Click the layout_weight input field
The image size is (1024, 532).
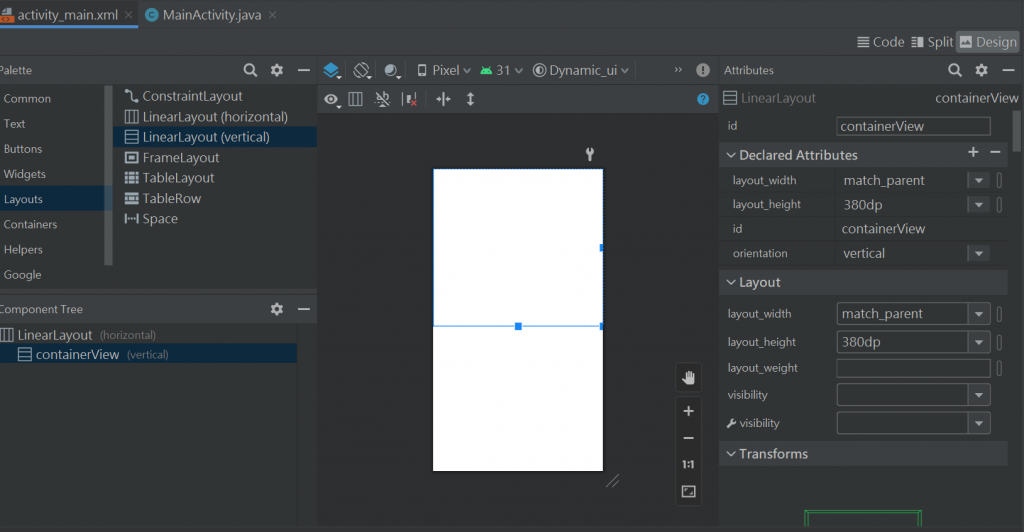click(913, 368)
